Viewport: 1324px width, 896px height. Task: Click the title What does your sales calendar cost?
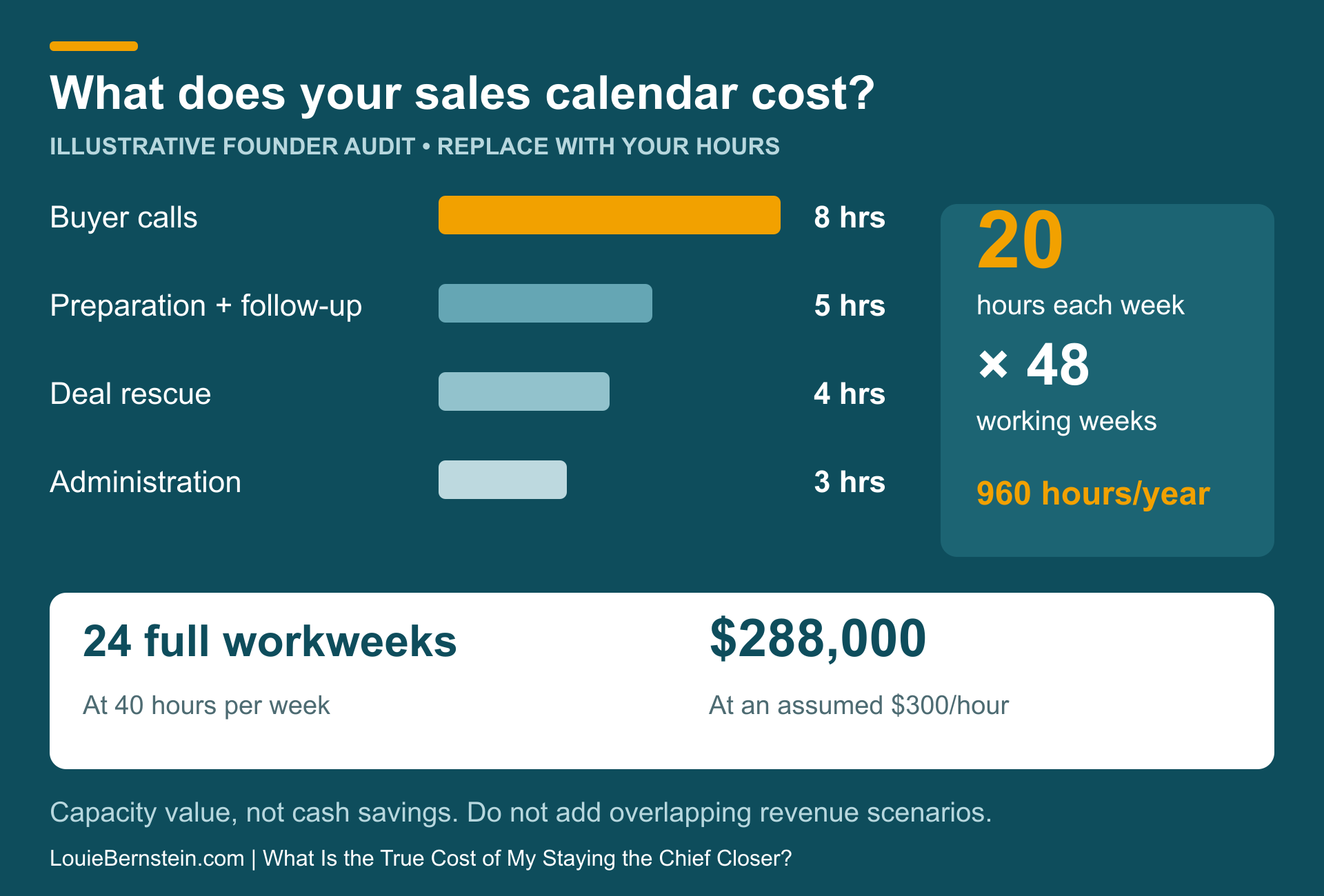tap(462, 93)
